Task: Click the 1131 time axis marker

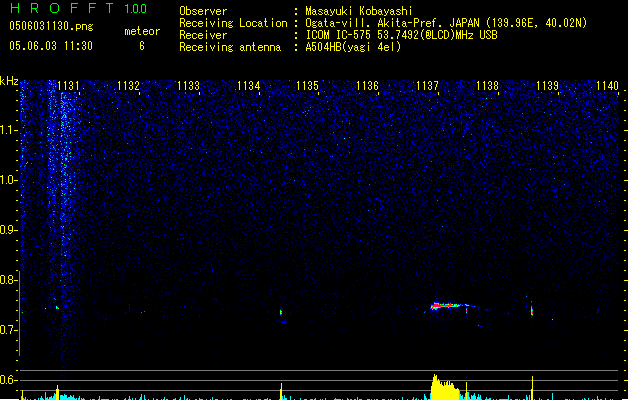Action: tap(68, 86)
